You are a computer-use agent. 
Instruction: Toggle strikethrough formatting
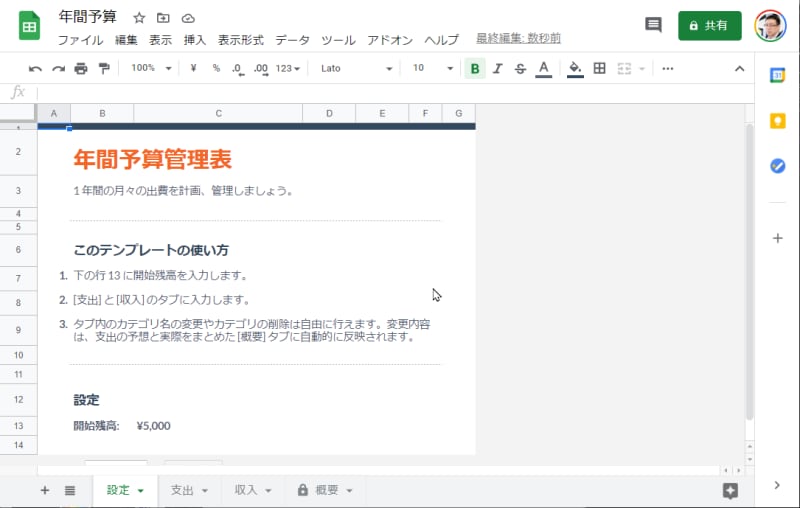[520, 68]
